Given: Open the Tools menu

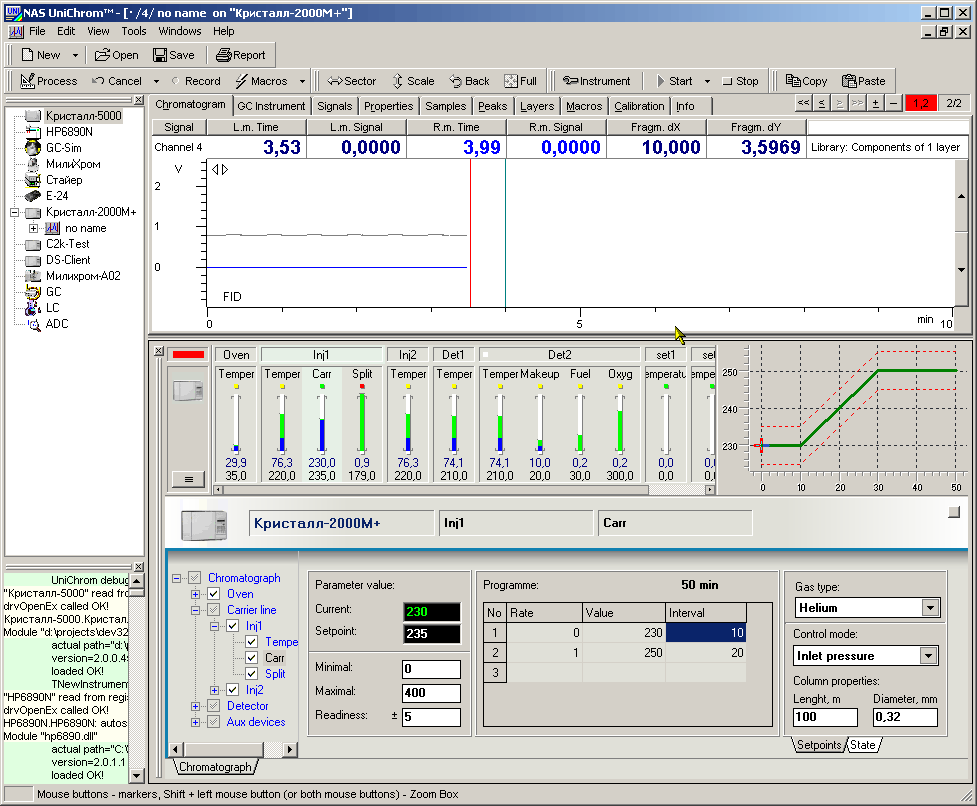Looking at the screenshot, I should 134,31.
